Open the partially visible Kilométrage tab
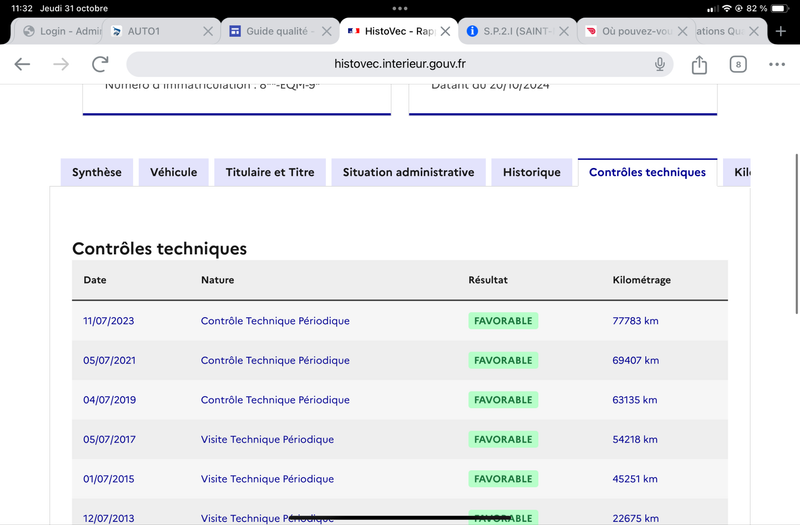800x525 pixels. (737, 172)
